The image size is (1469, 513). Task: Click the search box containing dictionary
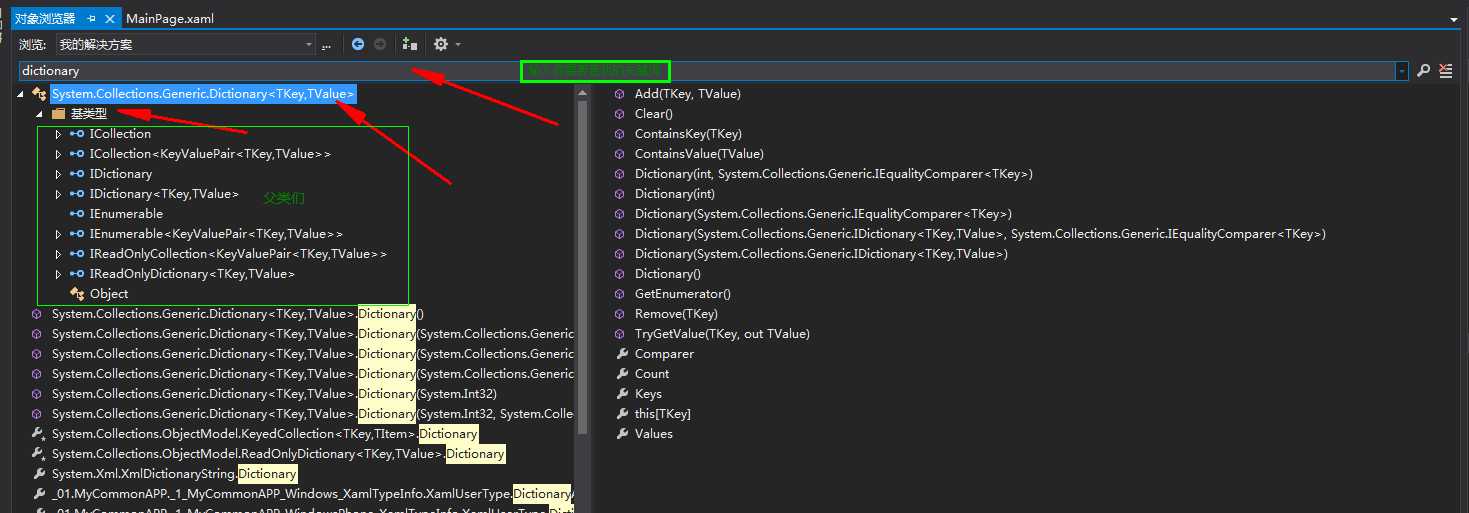(x=707, y=71)
